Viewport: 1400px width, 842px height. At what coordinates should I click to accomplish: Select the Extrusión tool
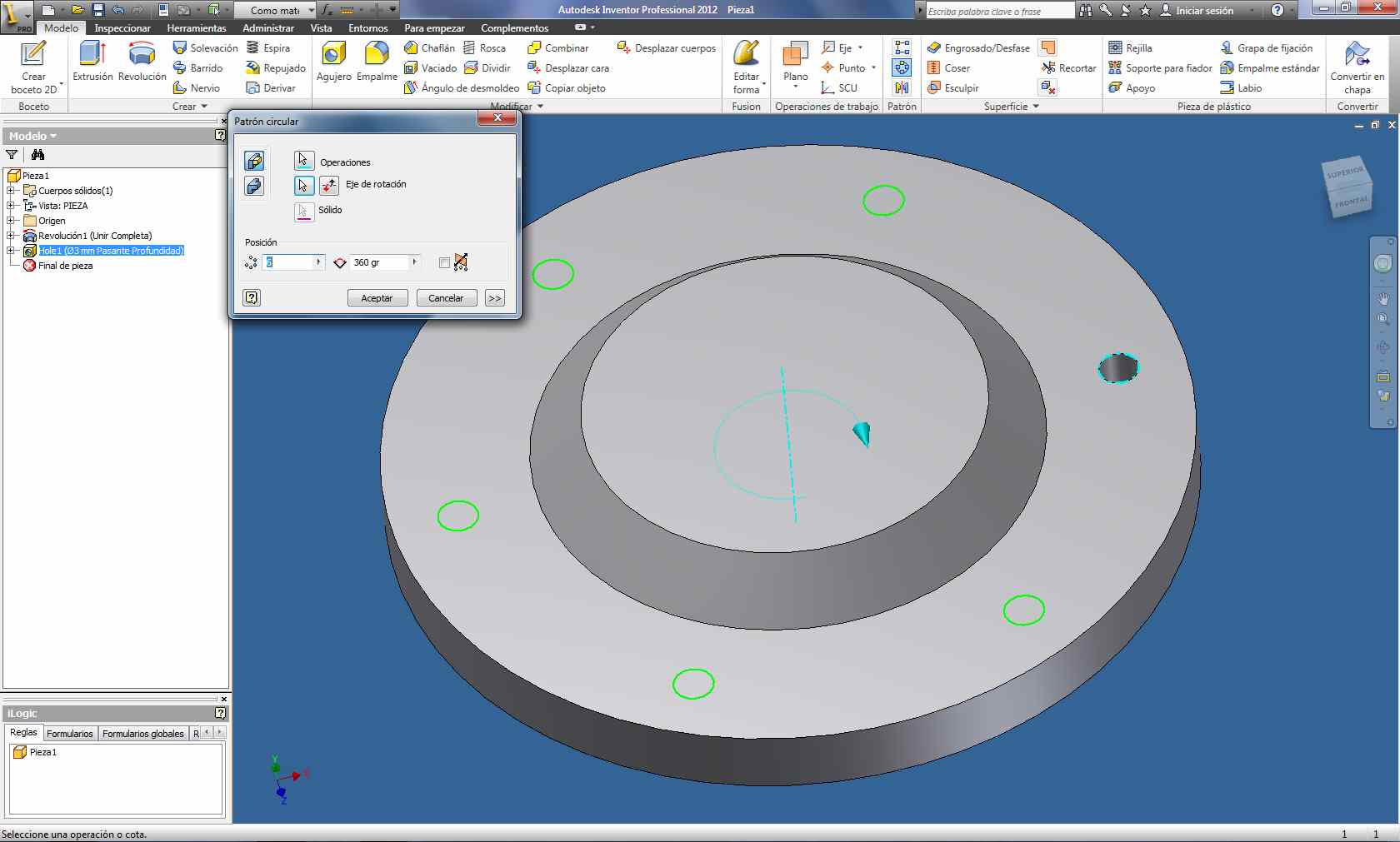92,62
